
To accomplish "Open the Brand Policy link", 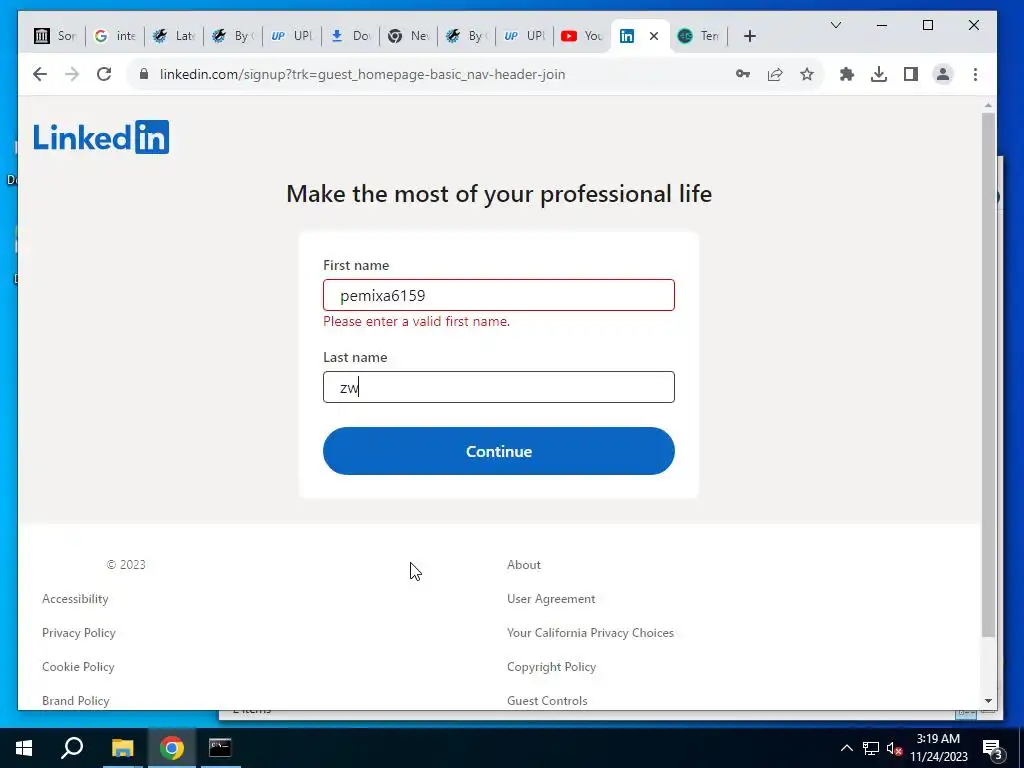I will click(x=76, y=701).
